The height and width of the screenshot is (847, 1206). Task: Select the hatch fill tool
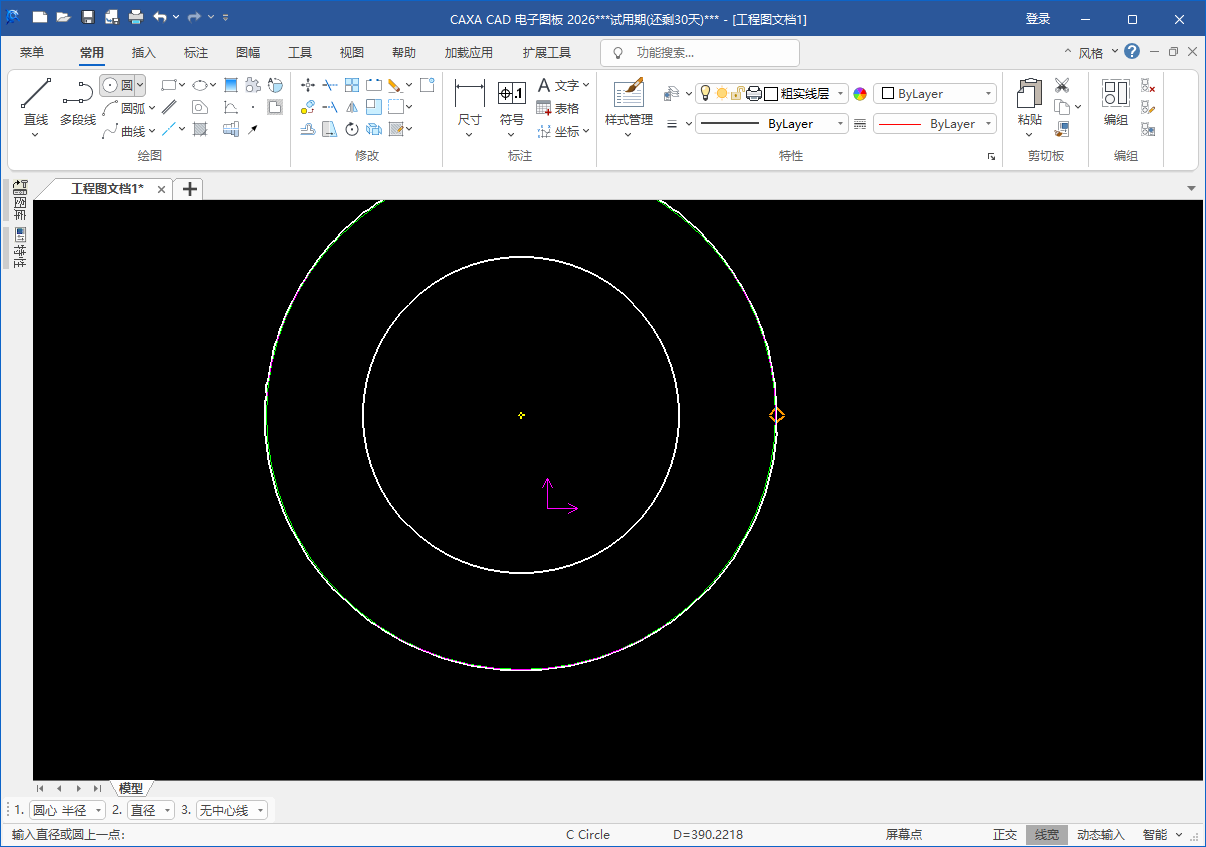click(x=200, y=129)
